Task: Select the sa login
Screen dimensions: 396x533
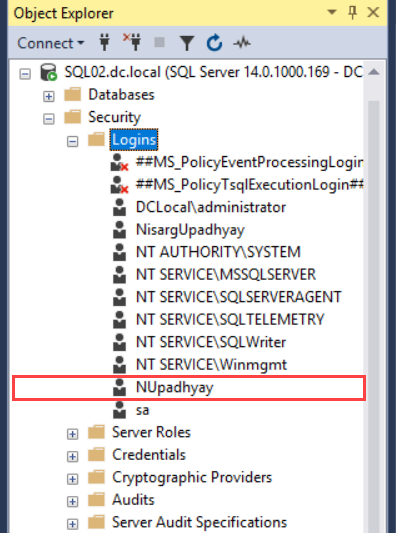Action: [x=142, y=410]
